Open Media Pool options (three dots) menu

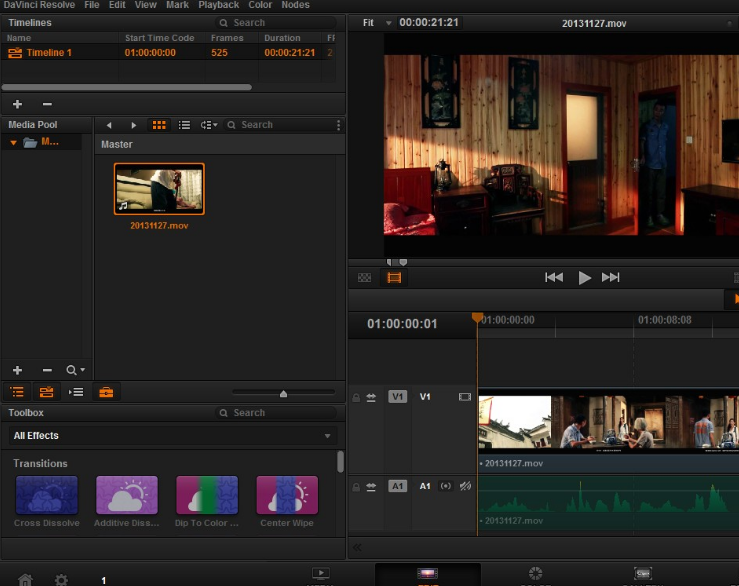[x=338, y=125]
